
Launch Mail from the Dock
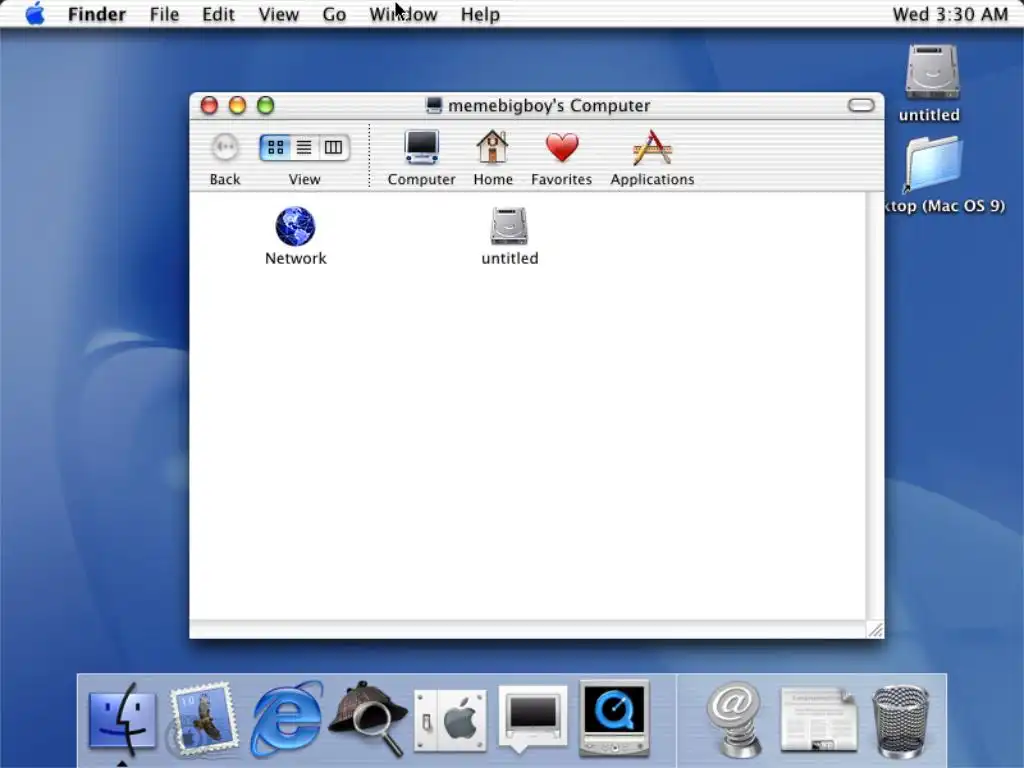[203, 719]
